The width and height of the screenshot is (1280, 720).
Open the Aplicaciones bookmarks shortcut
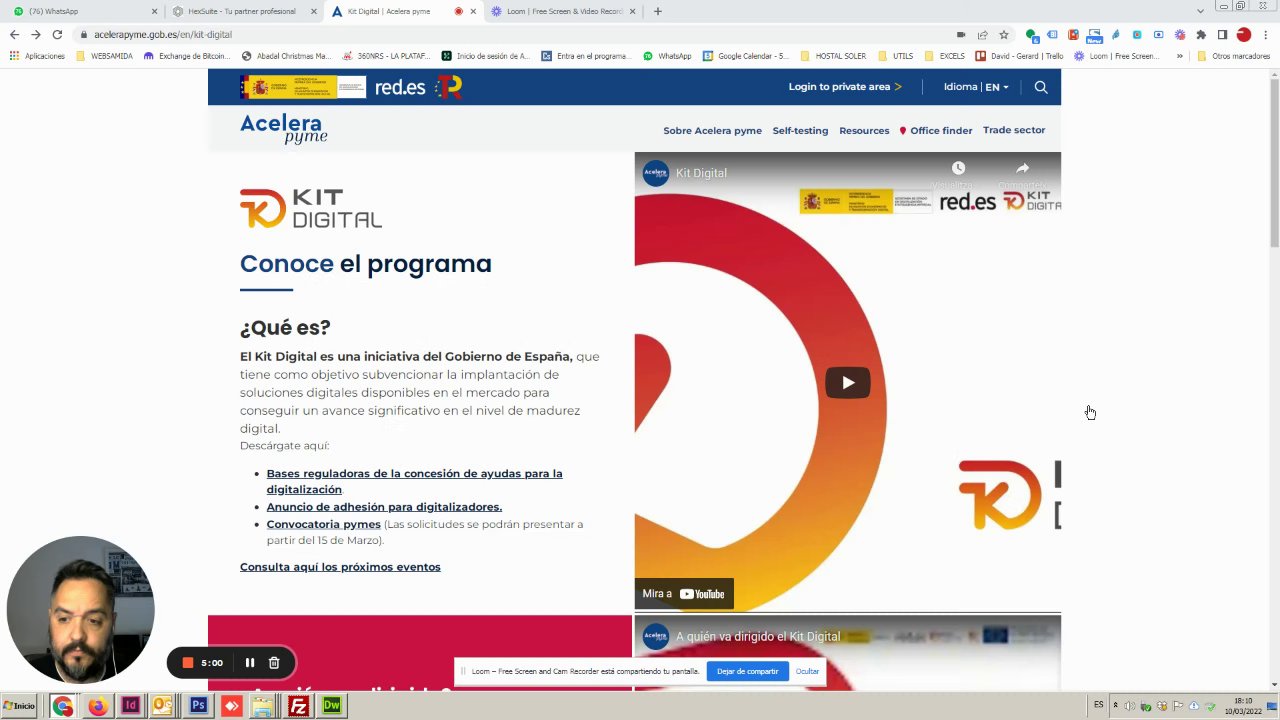(37, 56)
